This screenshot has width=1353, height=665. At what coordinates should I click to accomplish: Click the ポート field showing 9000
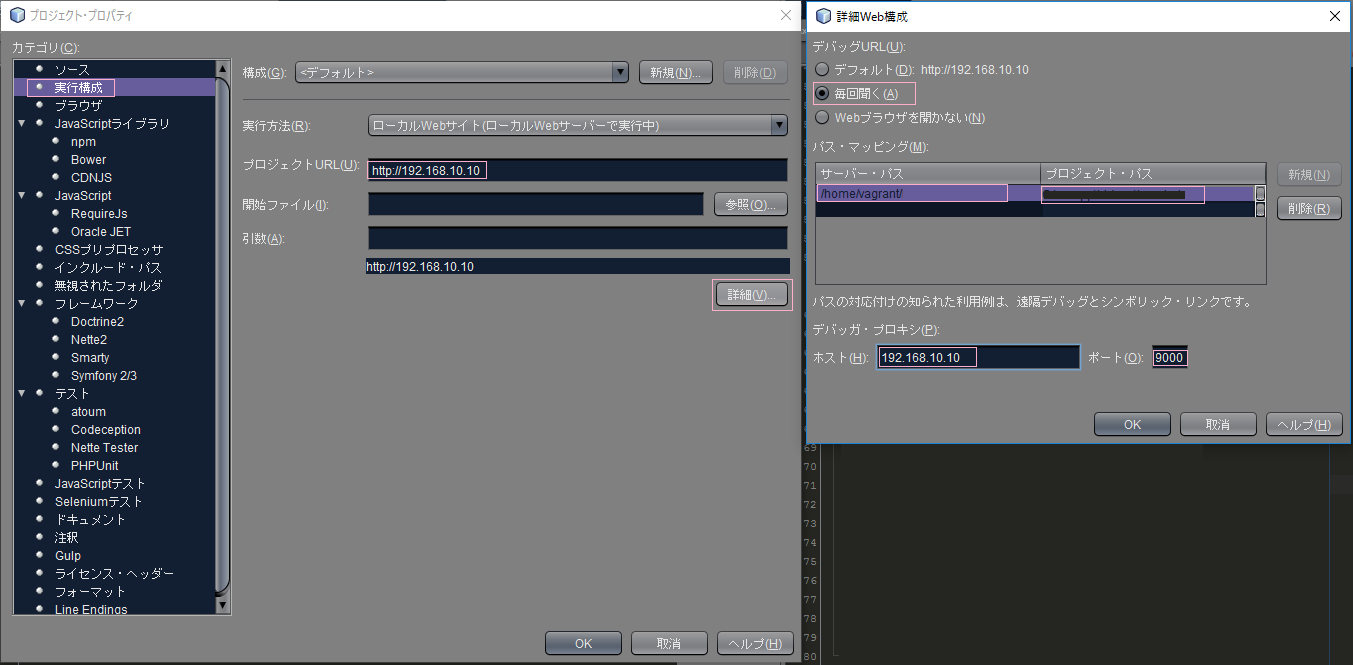coord(1168,356)
